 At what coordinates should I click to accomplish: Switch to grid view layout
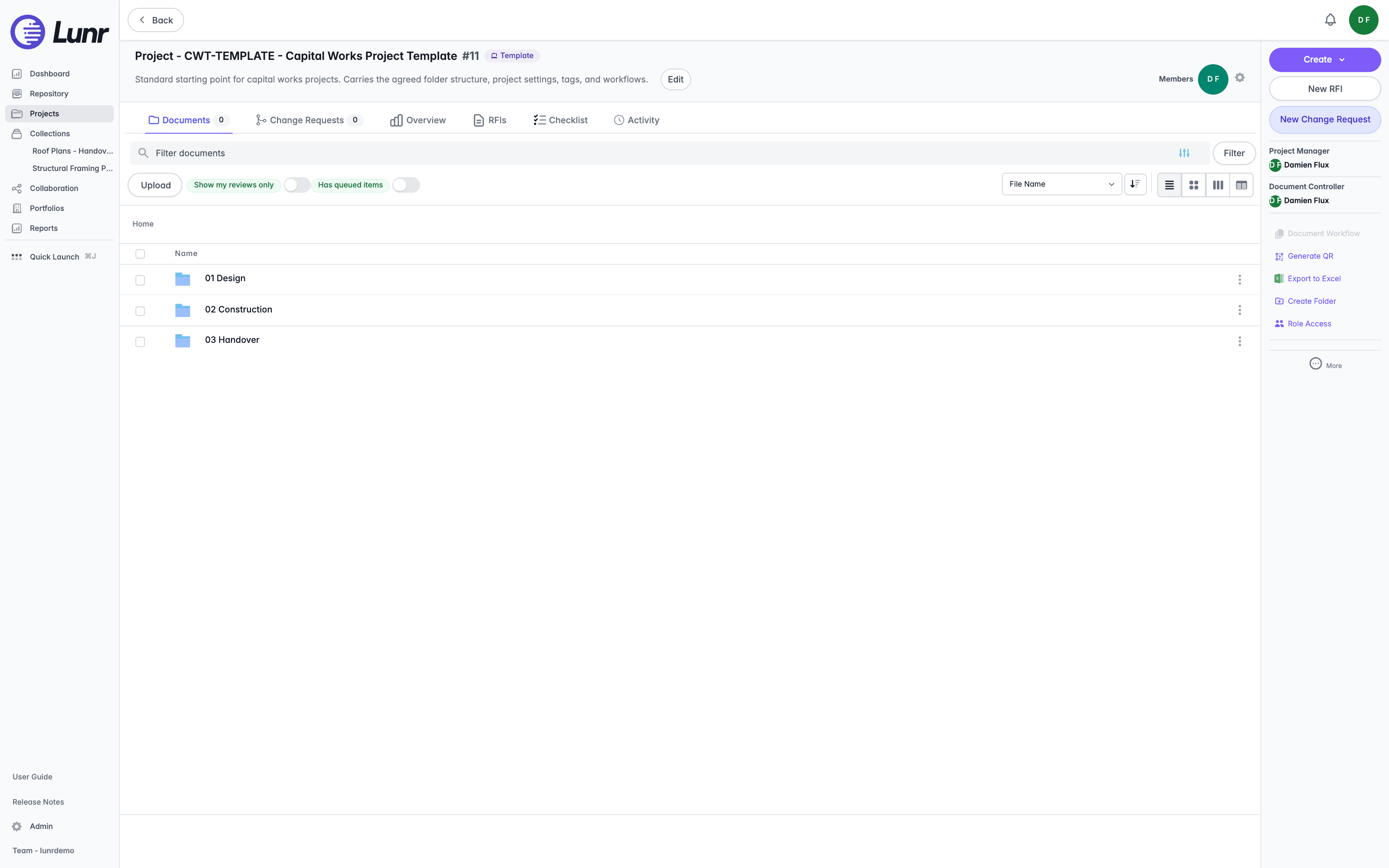[x=1193, y=185]
